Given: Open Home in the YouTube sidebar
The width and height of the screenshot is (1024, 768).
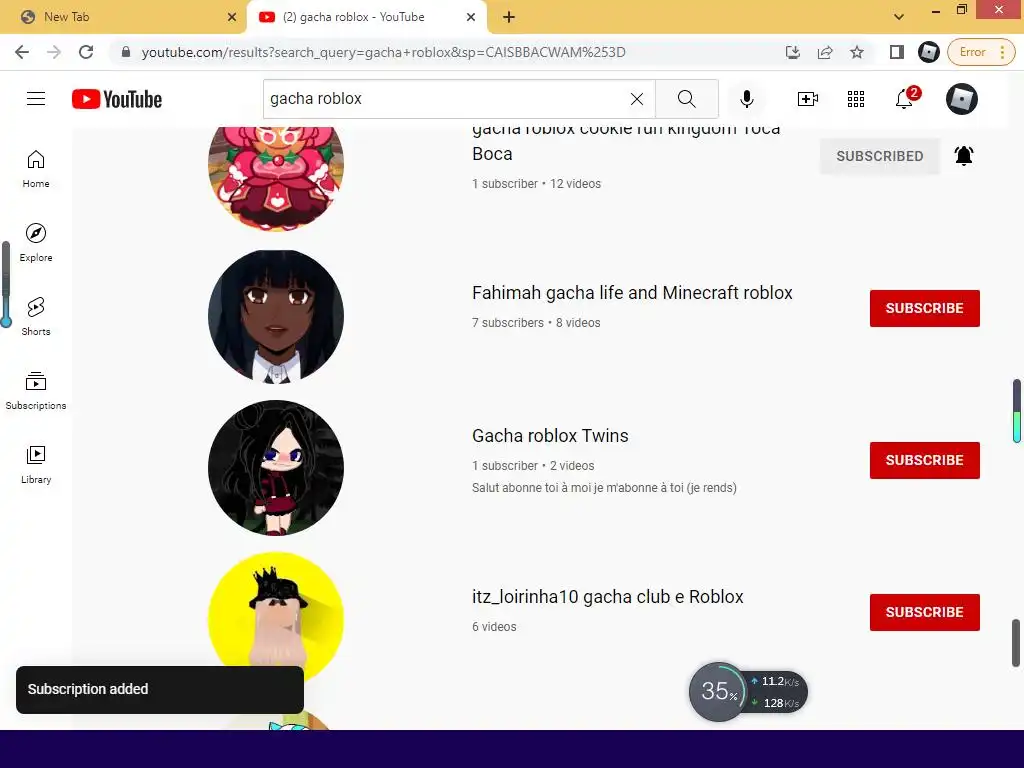Looking at the screenshot, I should pyautogui.click(x=36, y=169).
